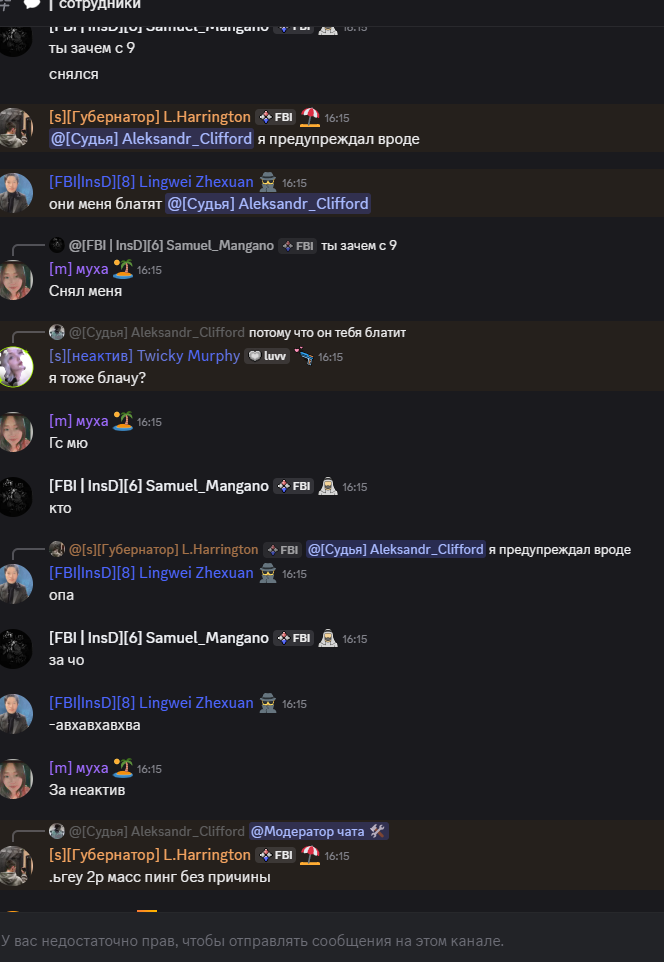Click the role icon next to Samuel_Mangano's кто message
Image resolution: width=664 pixels, height=962 pixels.
click(x=328, y=486)
